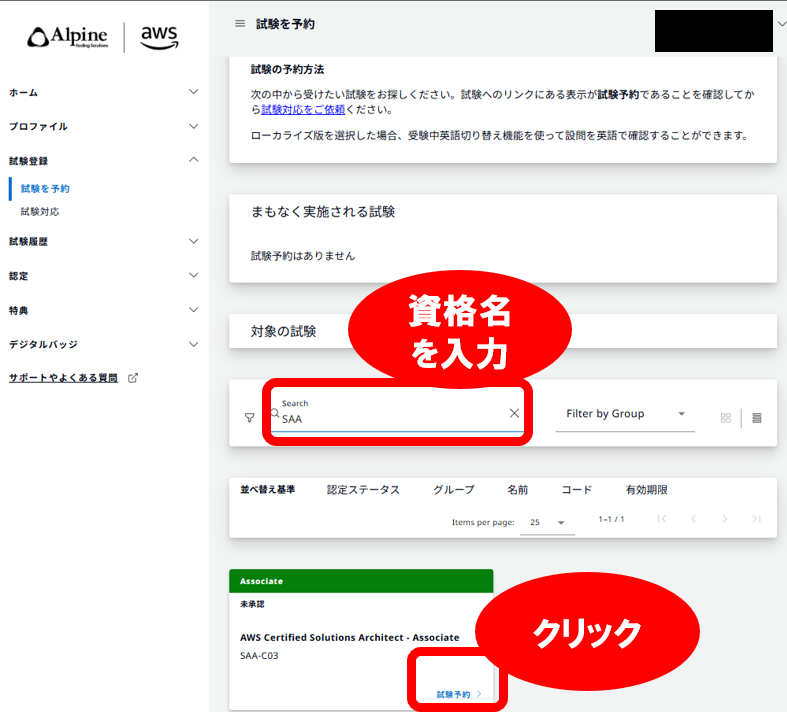This screenshot has height=712, width=787.
Task: Select デジタルバッジ in the sidebar
Action: pyautogui.click(x=43, y=345)
